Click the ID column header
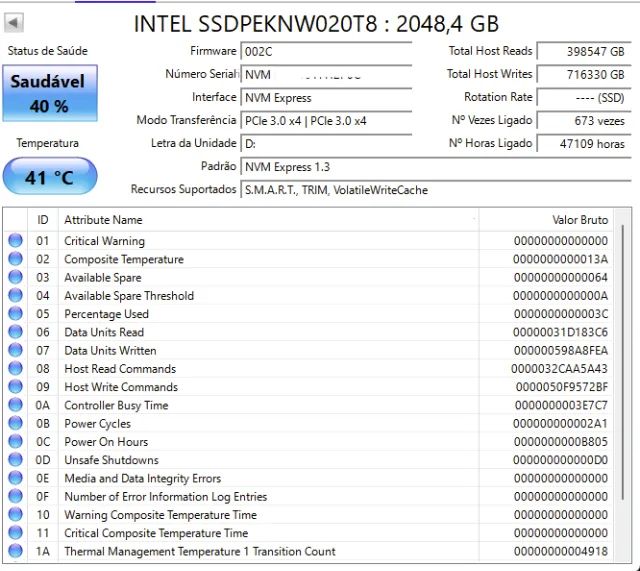The image size is (640, 571). (43, 220)
